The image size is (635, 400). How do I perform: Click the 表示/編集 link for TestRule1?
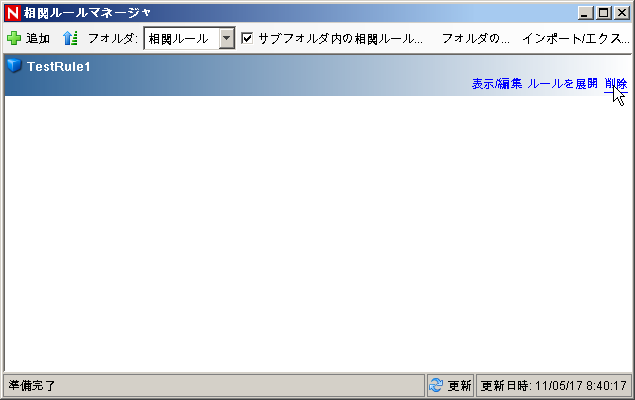(x=496, y=84)
